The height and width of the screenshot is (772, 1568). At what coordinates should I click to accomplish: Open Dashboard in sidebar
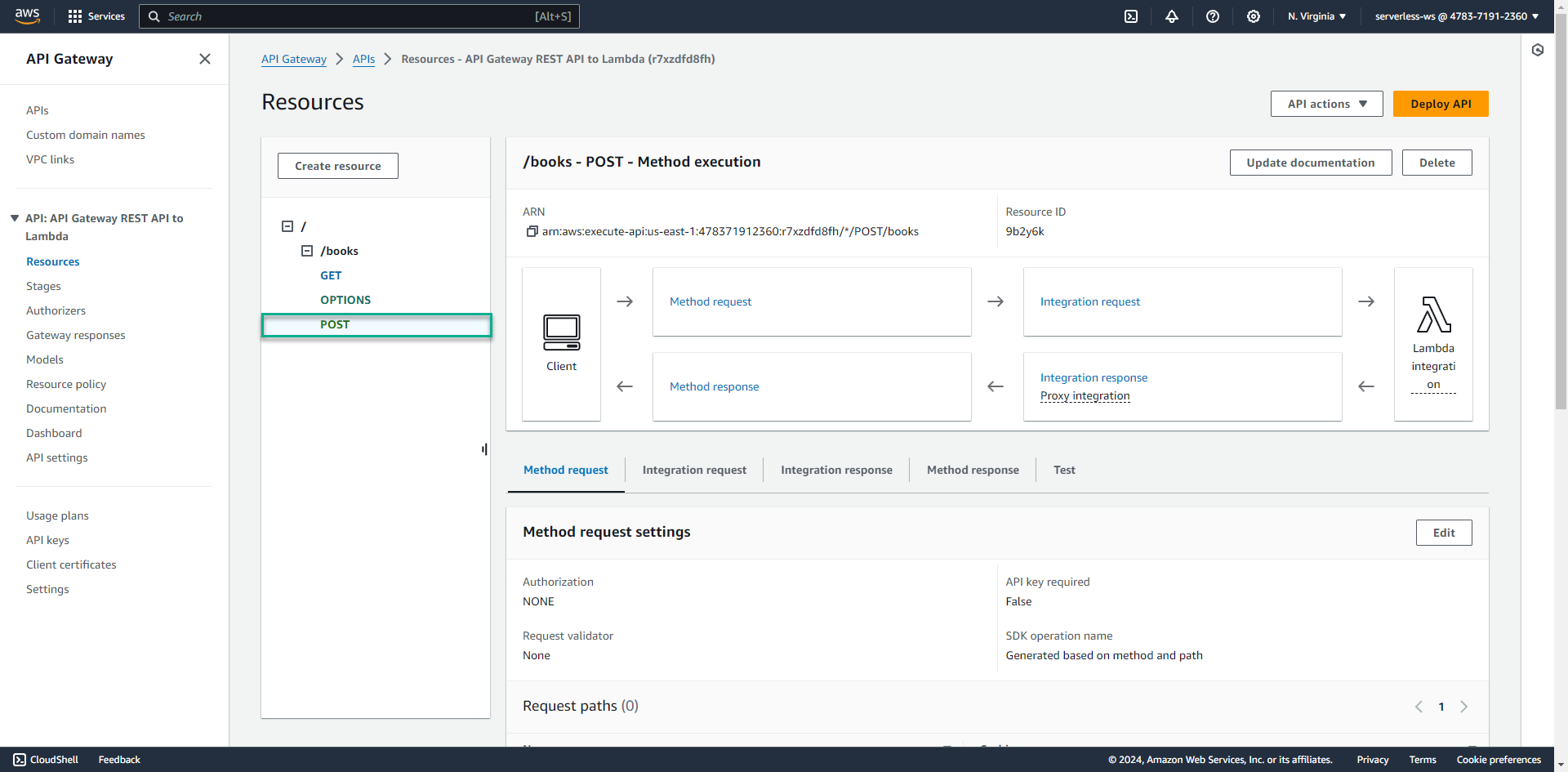point(54,433)
